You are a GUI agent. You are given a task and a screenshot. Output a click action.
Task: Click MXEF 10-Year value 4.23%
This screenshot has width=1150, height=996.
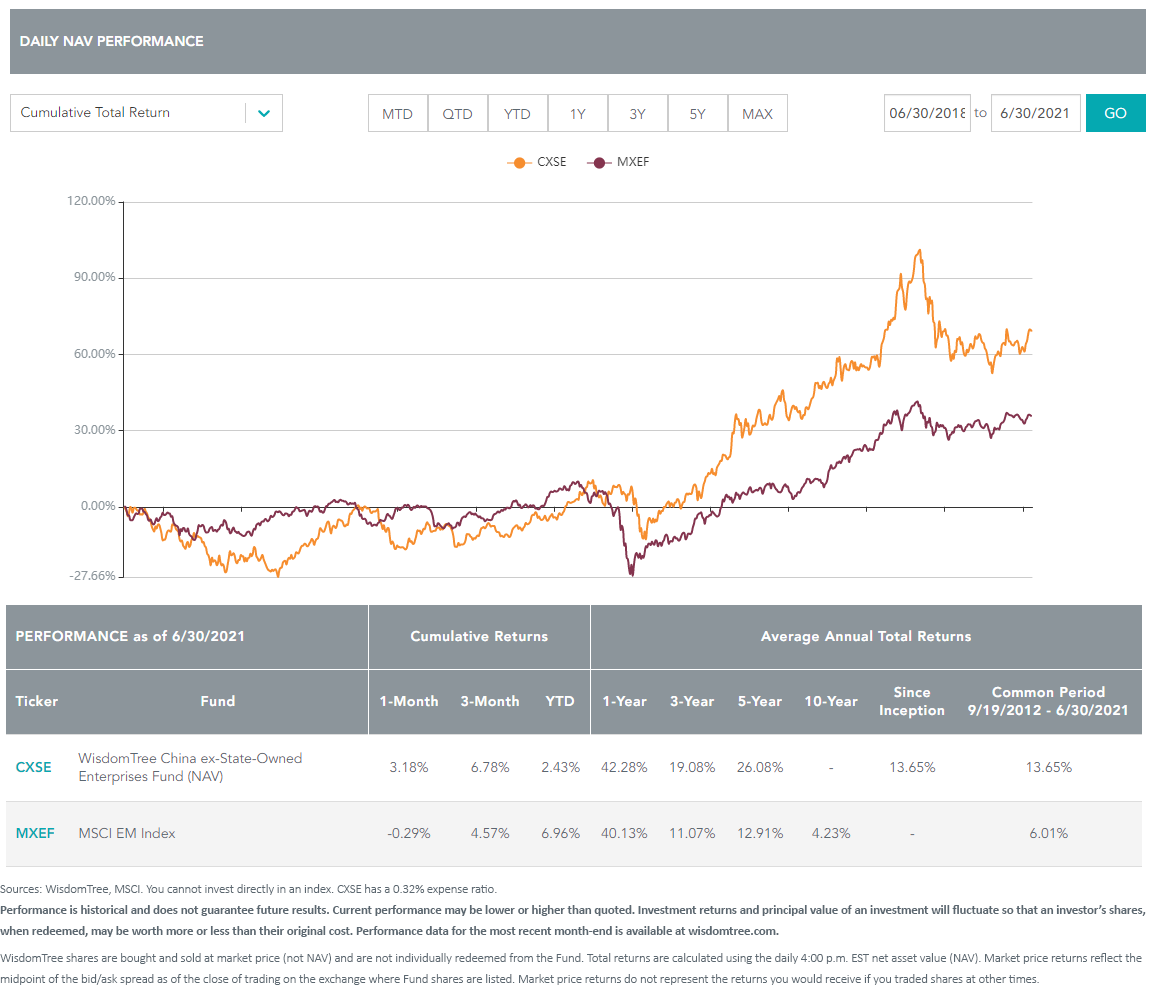(x=831, y=833)
